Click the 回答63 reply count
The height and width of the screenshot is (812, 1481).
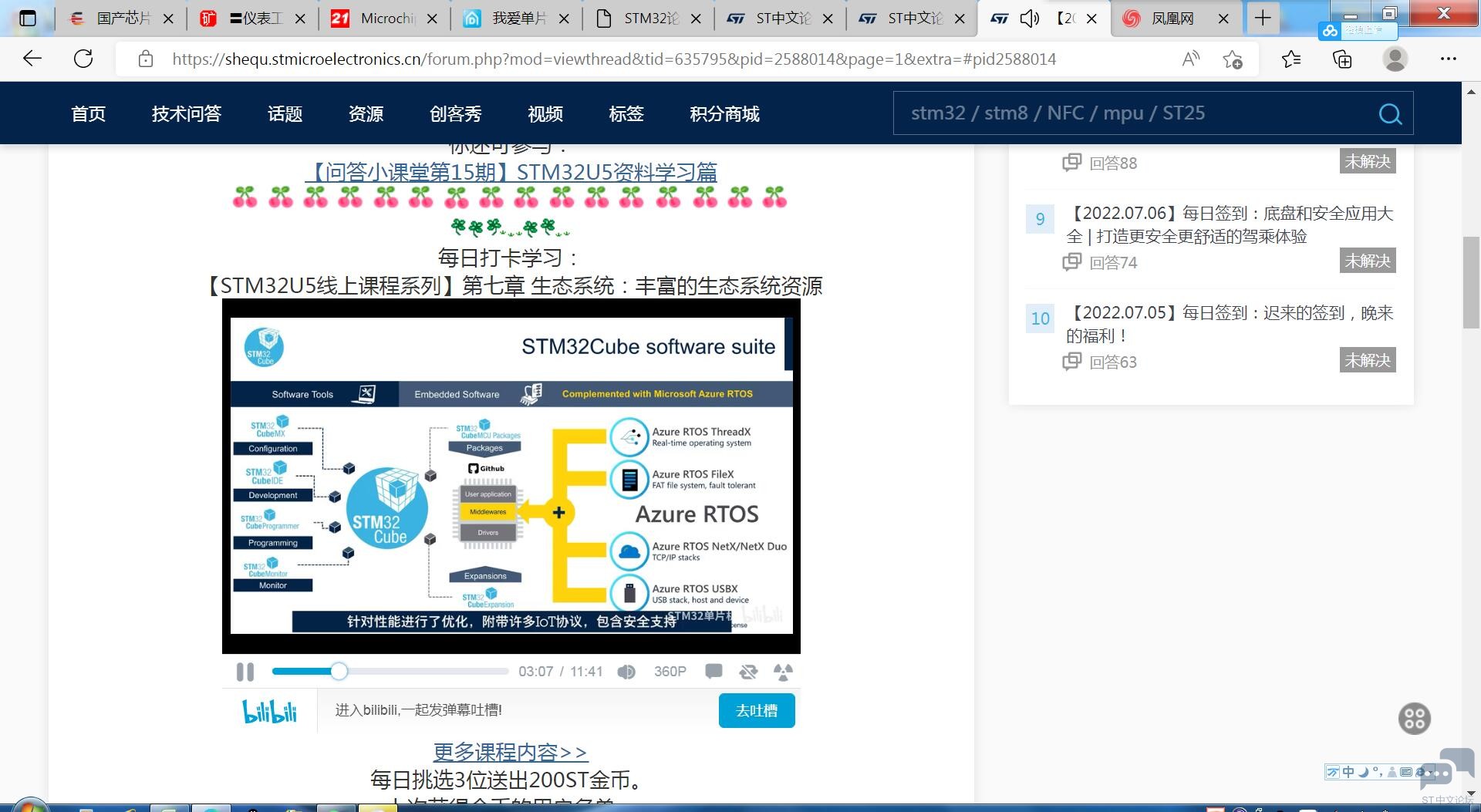point(1100,362)
